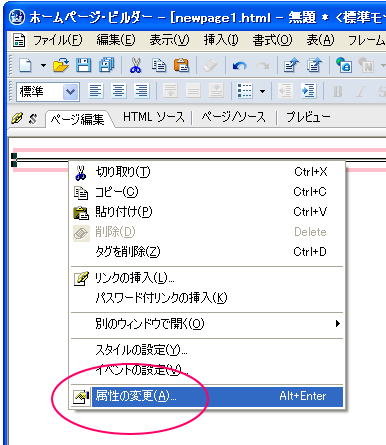Click the Save All icon
This screenshot has width=386, height=445.
[x=107, y=65]
